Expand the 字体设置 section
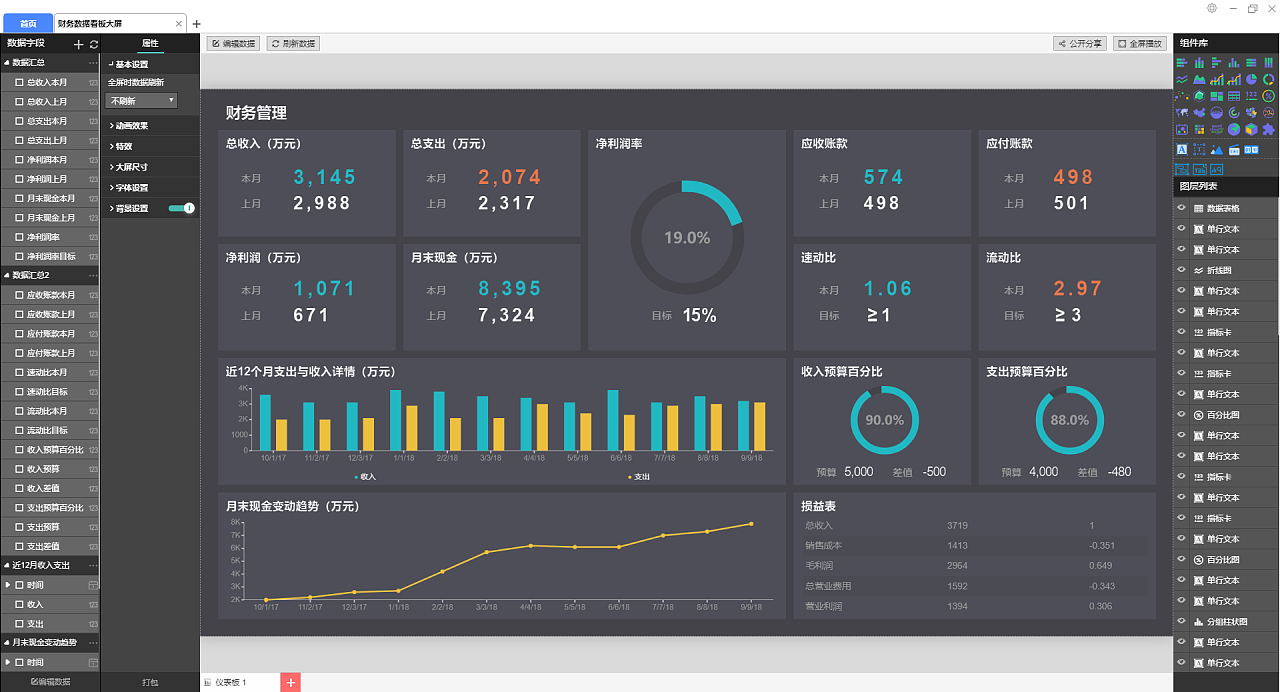The width and height of the screenshot is (1280, 692). pyautogui.click(x=149, y=188)
